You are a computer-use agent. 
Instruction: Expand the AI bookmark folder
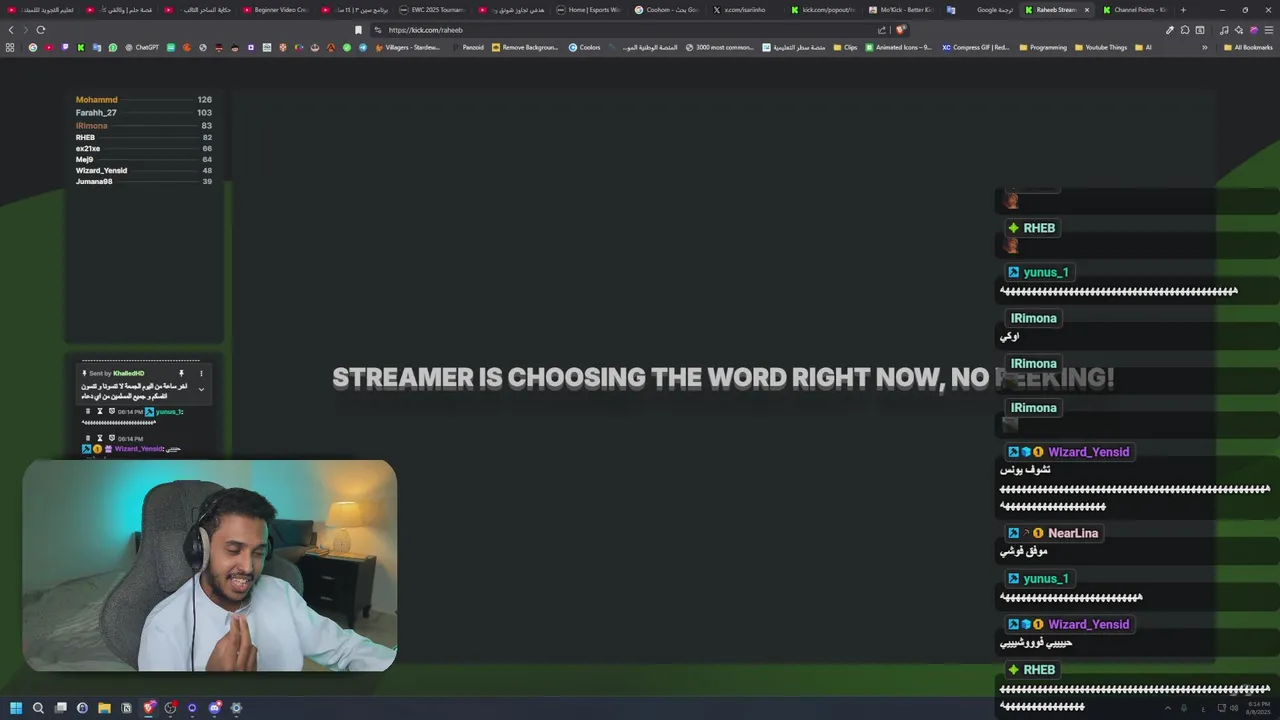(1143, 47)
